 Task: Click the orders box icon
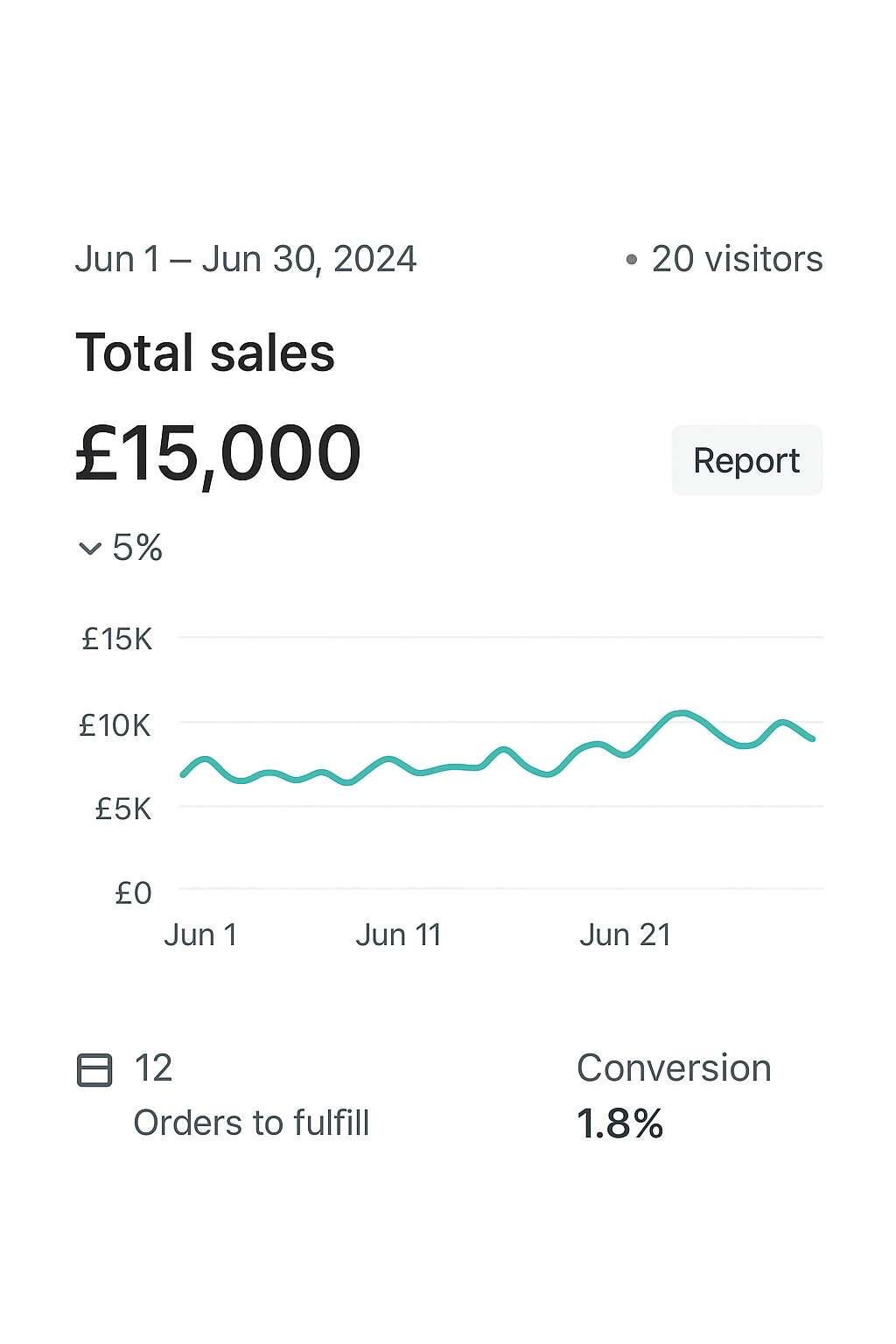(94, 1070)
